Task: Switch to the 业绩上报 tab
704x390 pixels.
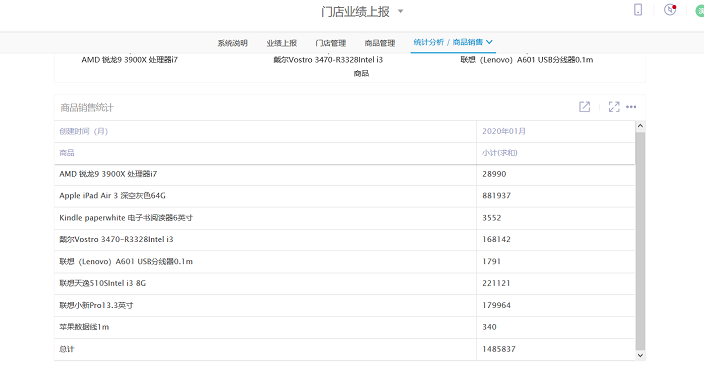Action: [x=282, y=43]
